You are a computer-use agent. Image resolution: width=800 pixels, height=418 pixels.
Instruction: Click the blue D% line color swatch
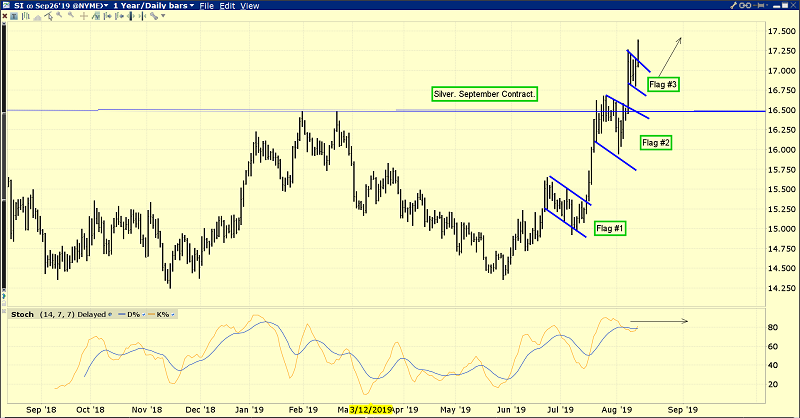[120, 314]
